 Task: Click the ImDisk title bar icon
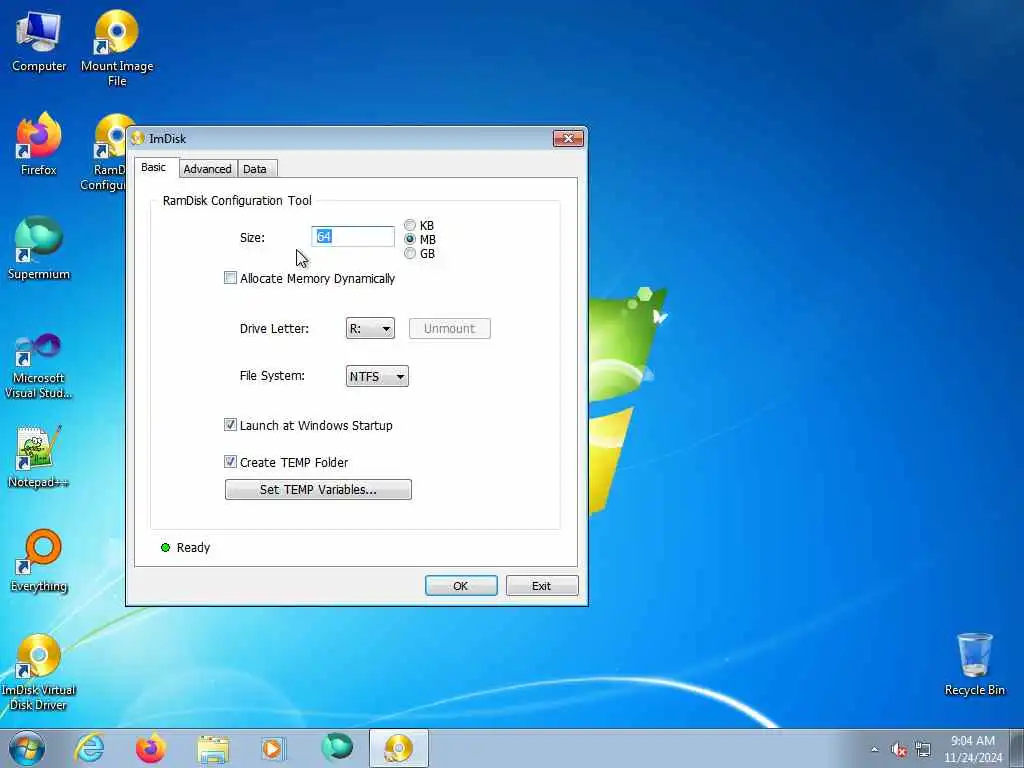(x=137, y=138)
